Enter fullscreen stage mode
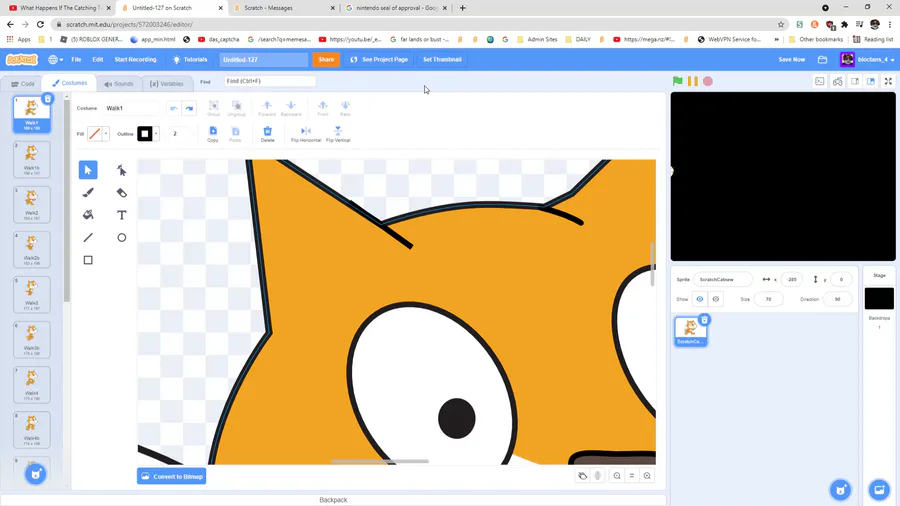 [888, 81]
